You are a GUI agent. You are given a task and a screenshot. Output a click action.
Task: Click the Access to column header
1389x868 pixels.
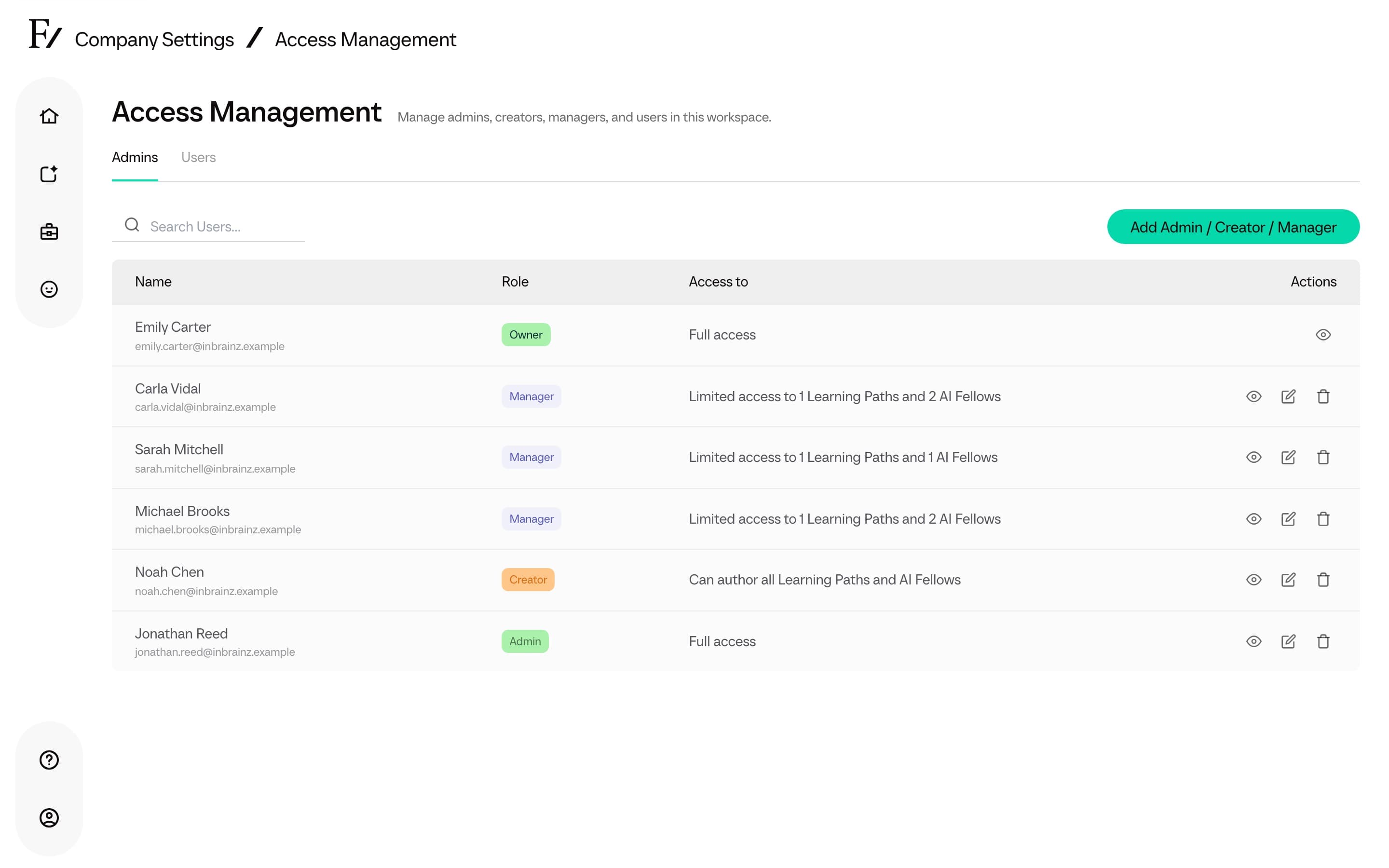(718, 282)
